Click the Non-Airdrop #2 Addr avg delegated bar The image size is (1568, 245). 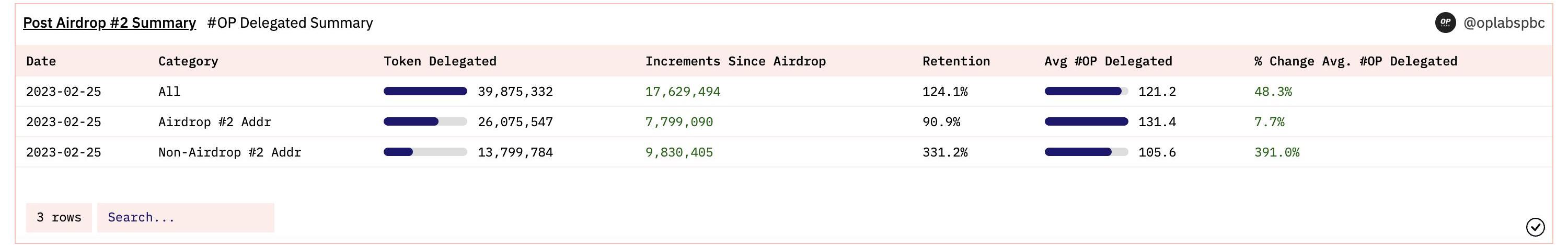(1087, 152)
